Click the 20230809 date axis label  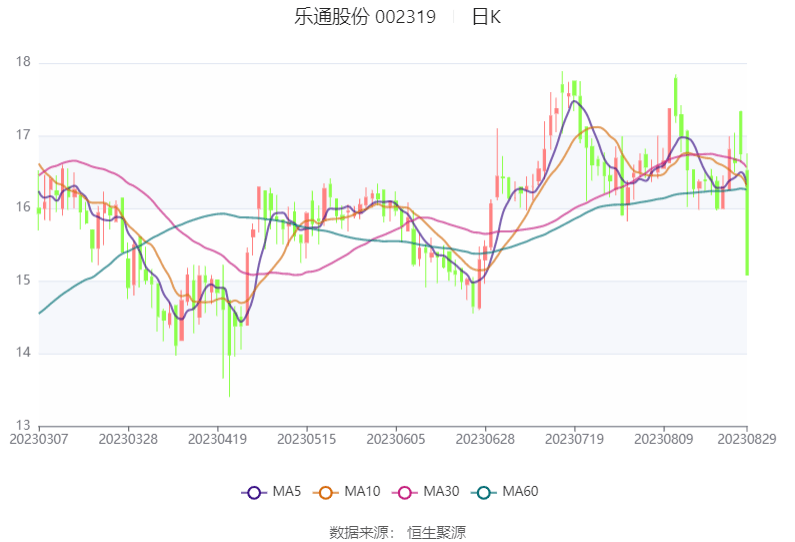click(664, 439)
